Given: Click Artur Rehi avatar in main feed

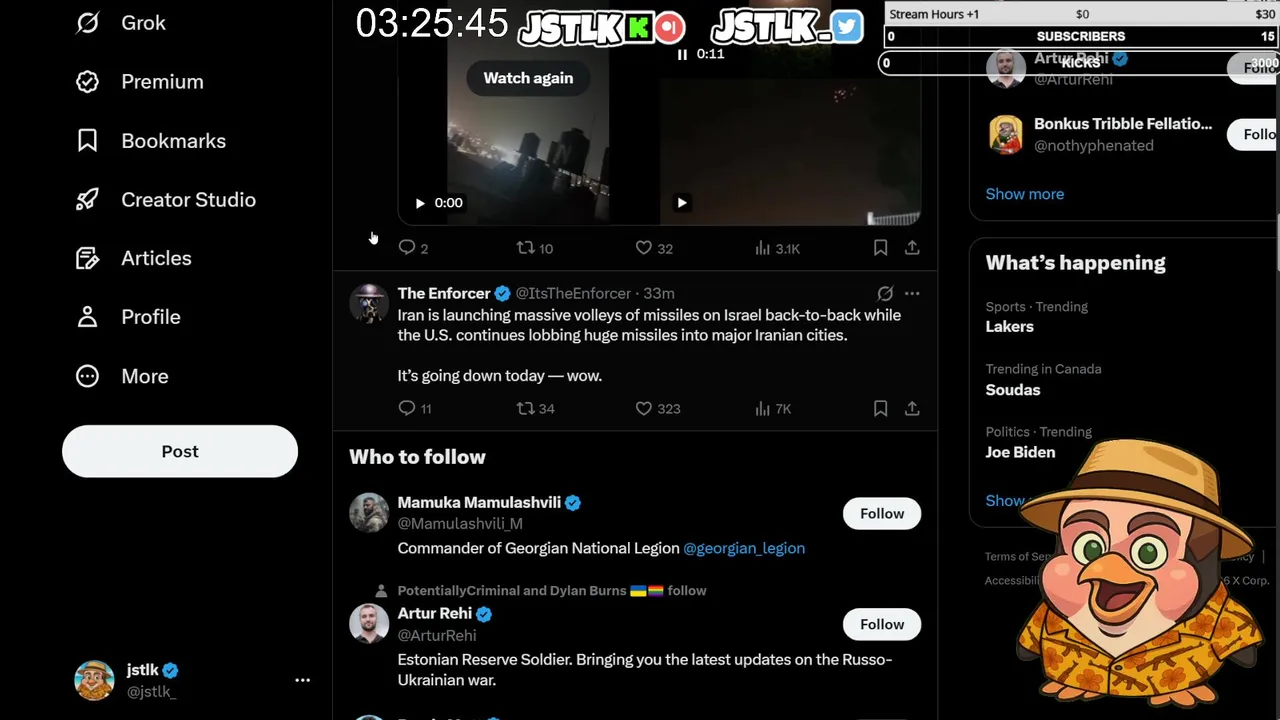Looking at the screenshot, I should pos(369,623).
